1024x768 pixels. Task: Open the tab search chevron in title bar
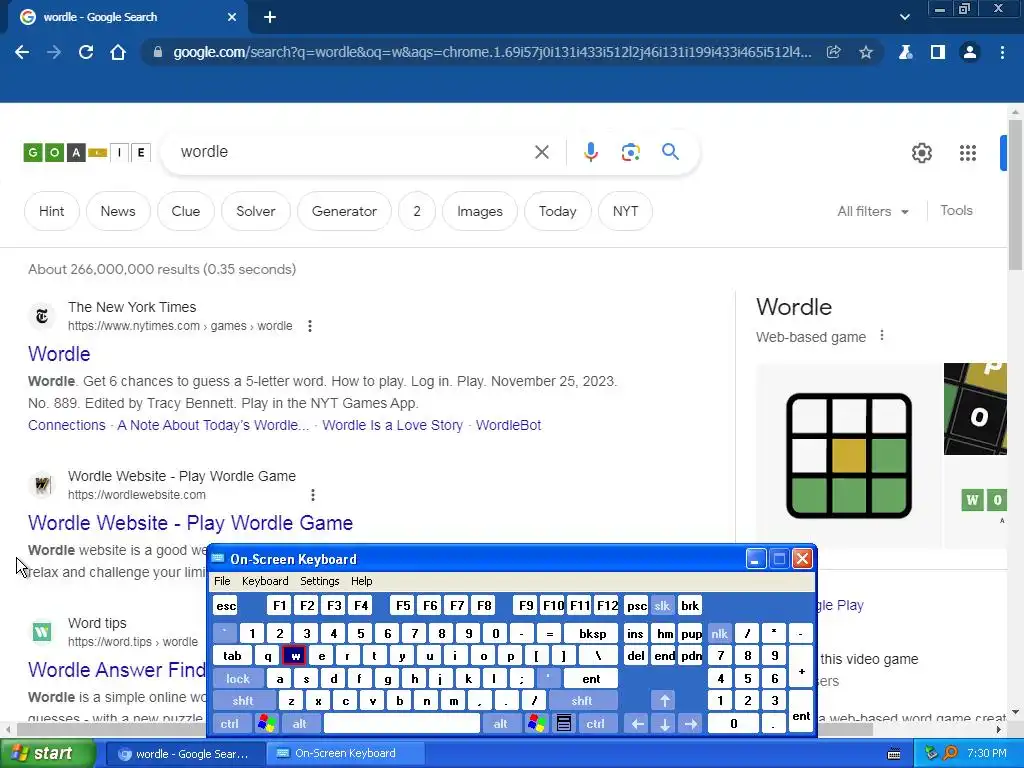coord(904,17)
